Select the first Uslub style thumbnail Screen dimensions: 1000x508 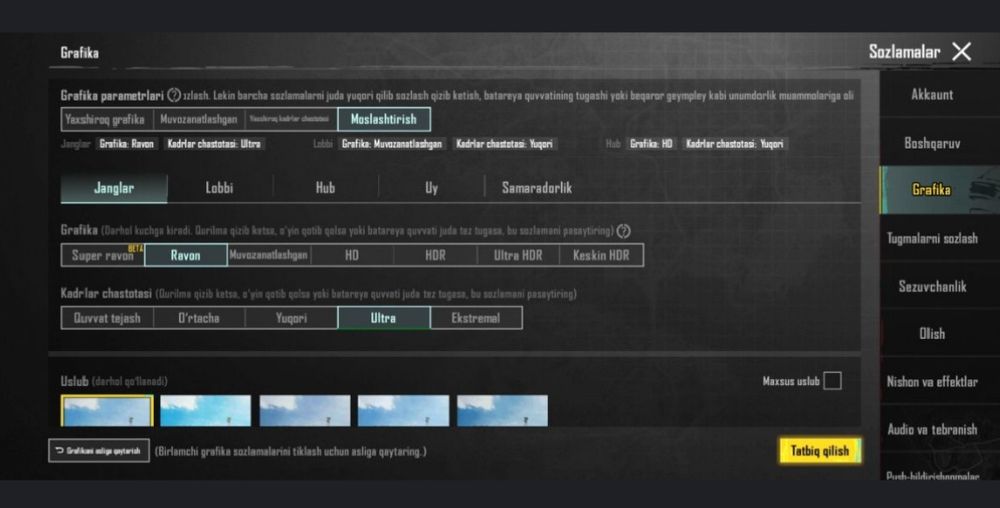(x=107, y=410)
